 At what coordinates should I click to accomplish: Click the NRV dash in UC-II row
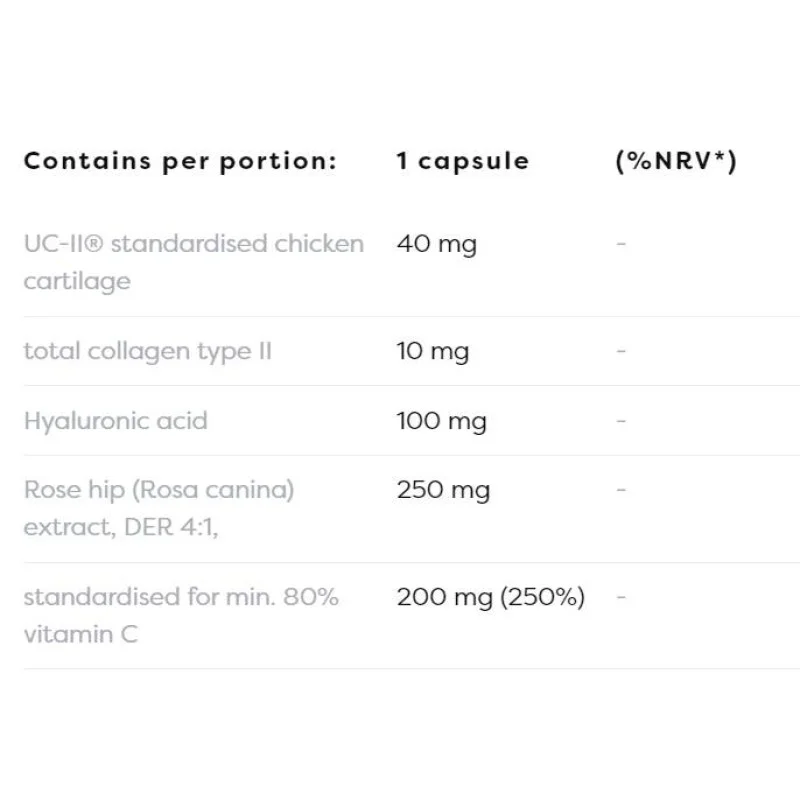pyautogui.click(x=621, y=243)
